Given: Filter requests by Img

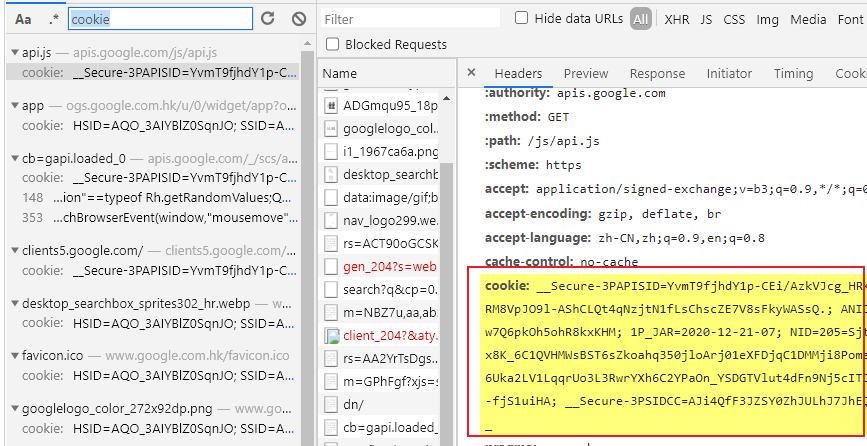Looking at the screenshot, I should [767, 19].
